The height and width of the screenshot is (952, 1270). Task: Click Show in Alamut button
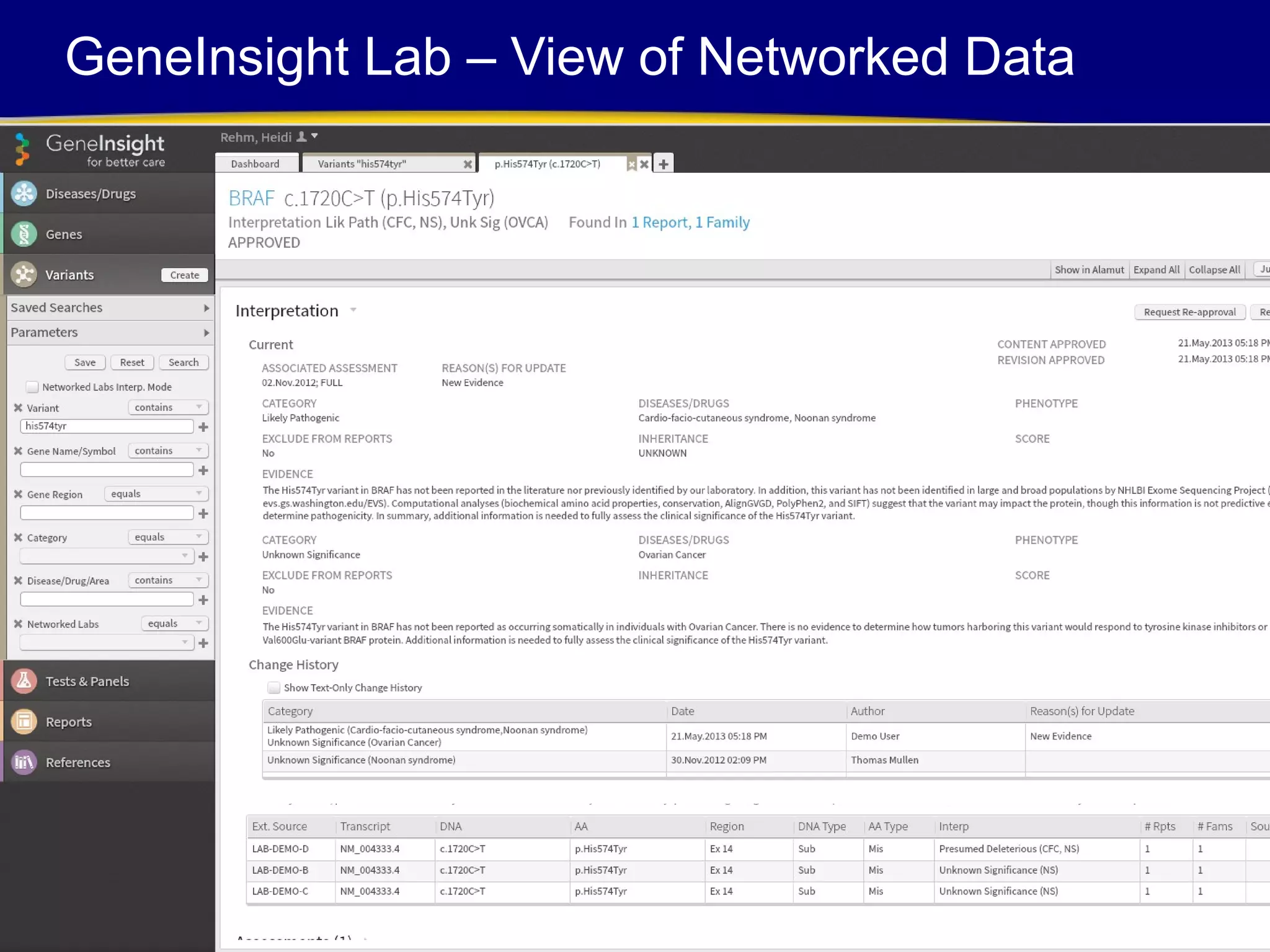coord(1090,270)
